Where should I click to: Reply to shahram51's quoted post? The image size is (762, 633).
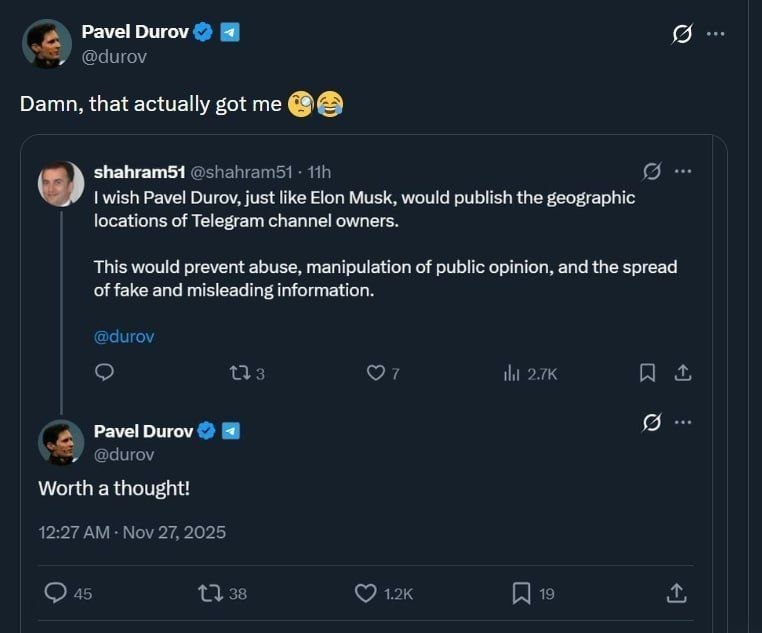tap(104, 373)
